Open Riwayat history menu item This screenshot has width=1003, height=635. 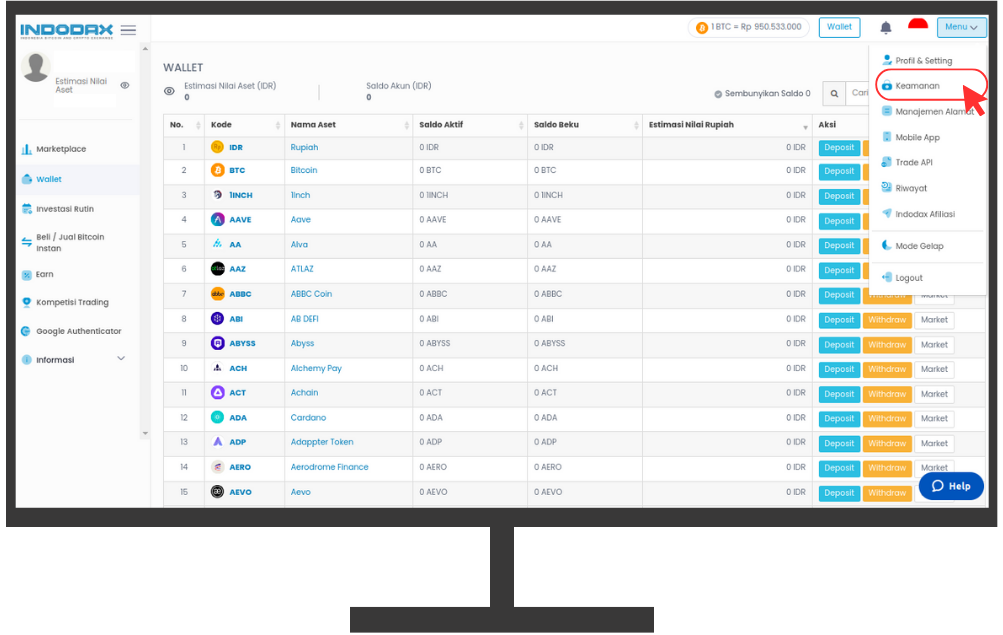tap(904, 188)
